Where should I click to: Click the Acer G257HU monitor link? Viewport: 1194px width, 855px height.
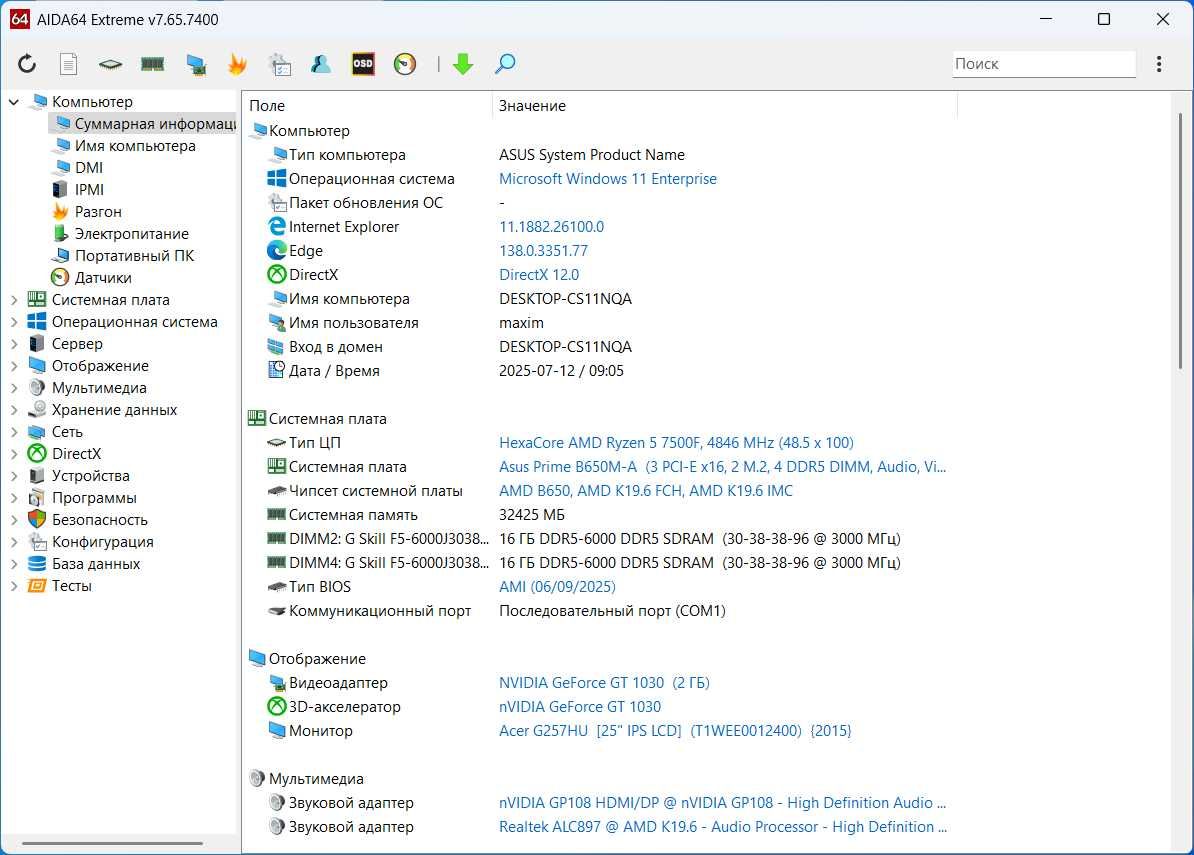[x=675, y=731]
